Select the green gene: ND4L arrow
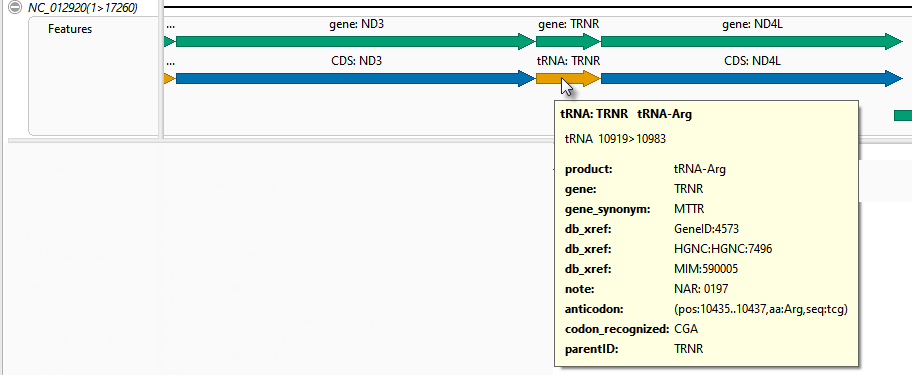The width and height of the screenshot is (912, 375). coord(752,41)
